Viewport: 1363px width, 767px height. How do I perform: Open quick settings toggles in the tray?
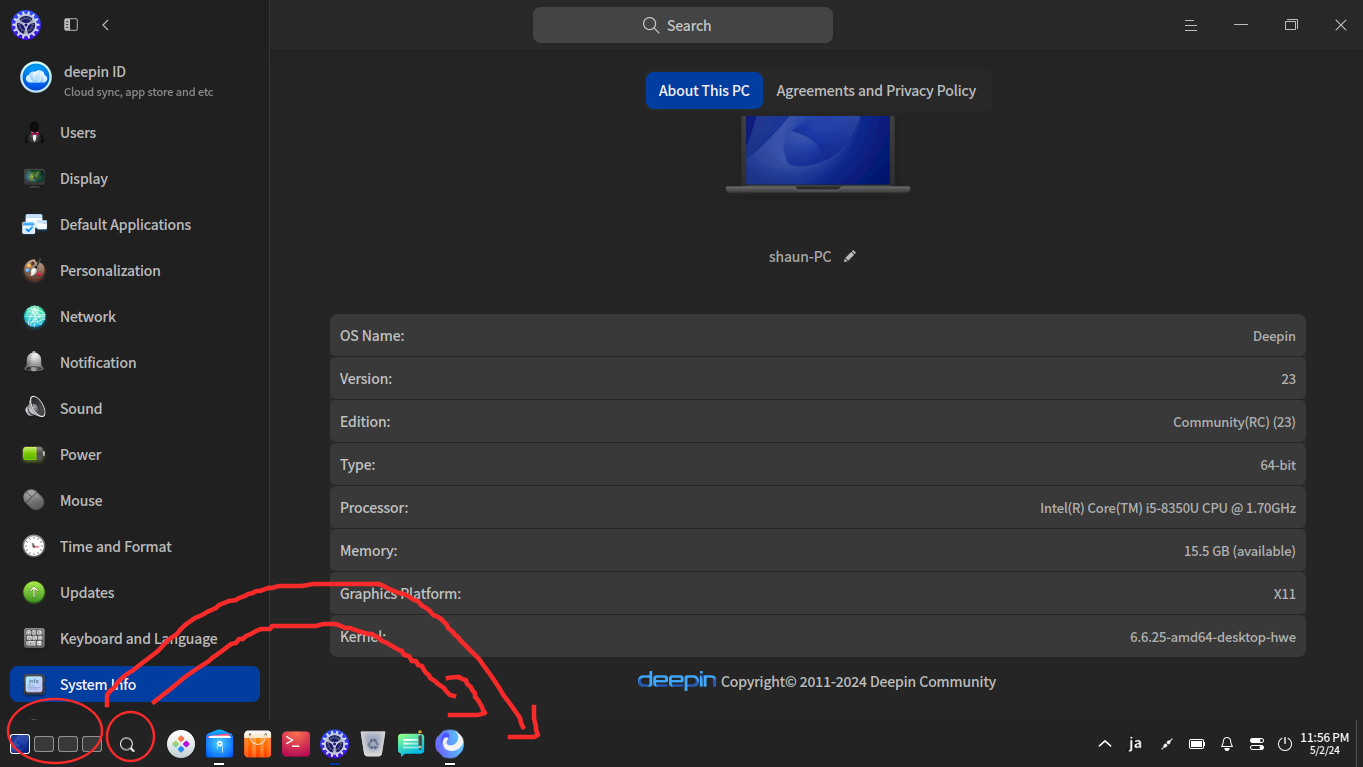pos(1257,744)
